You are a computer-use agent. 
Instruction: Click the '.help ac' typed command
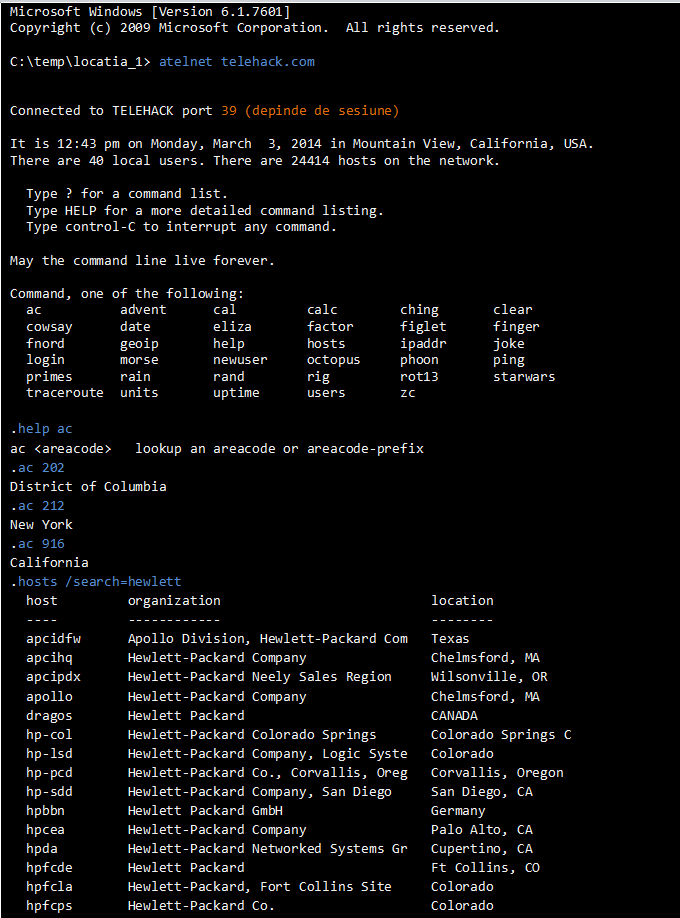[41, 429]
